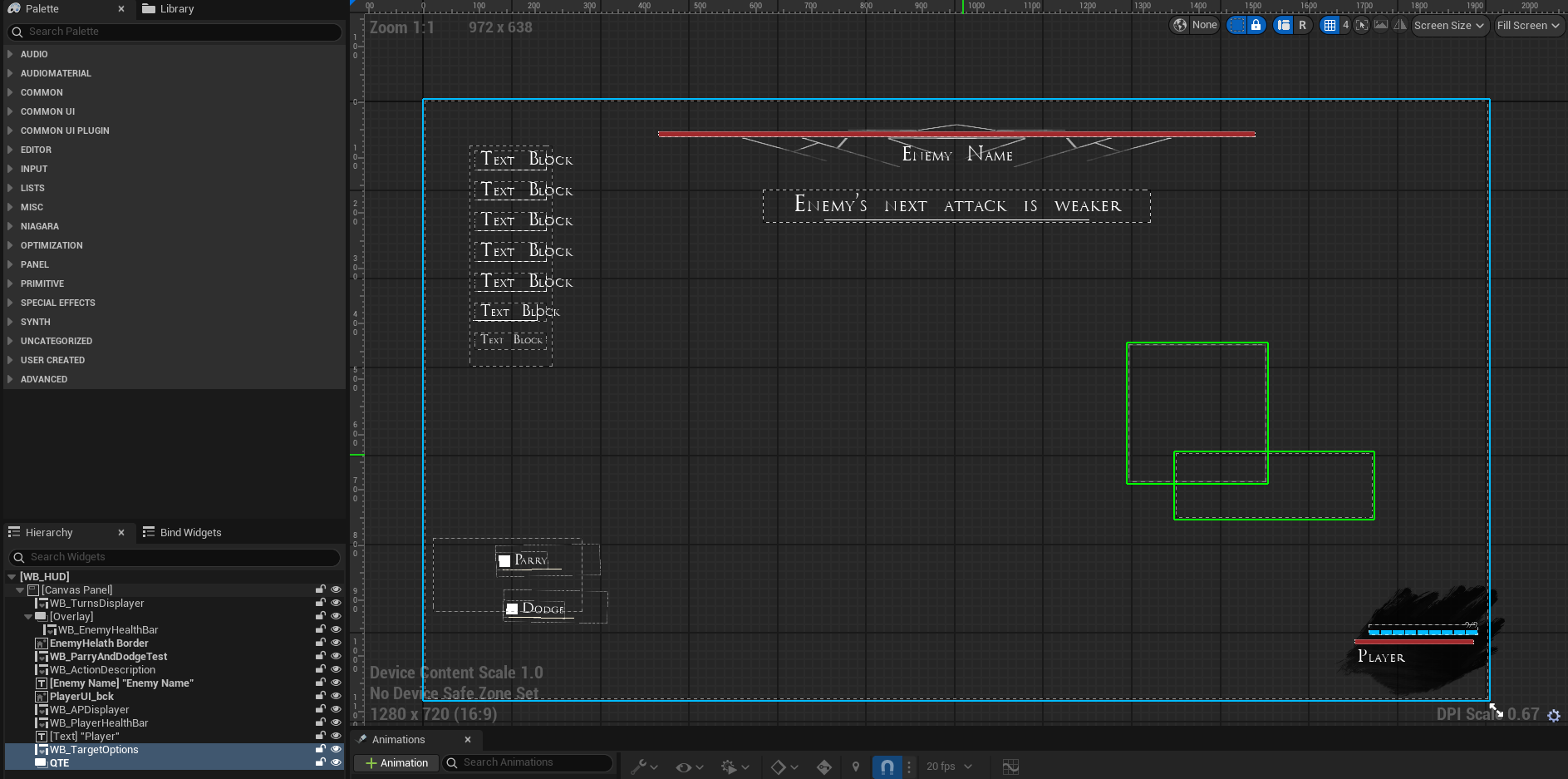Toggle grid snapping icon in viewport toolbar
The height and width of the screenshot is (779, 1568).
point(1330,25)
